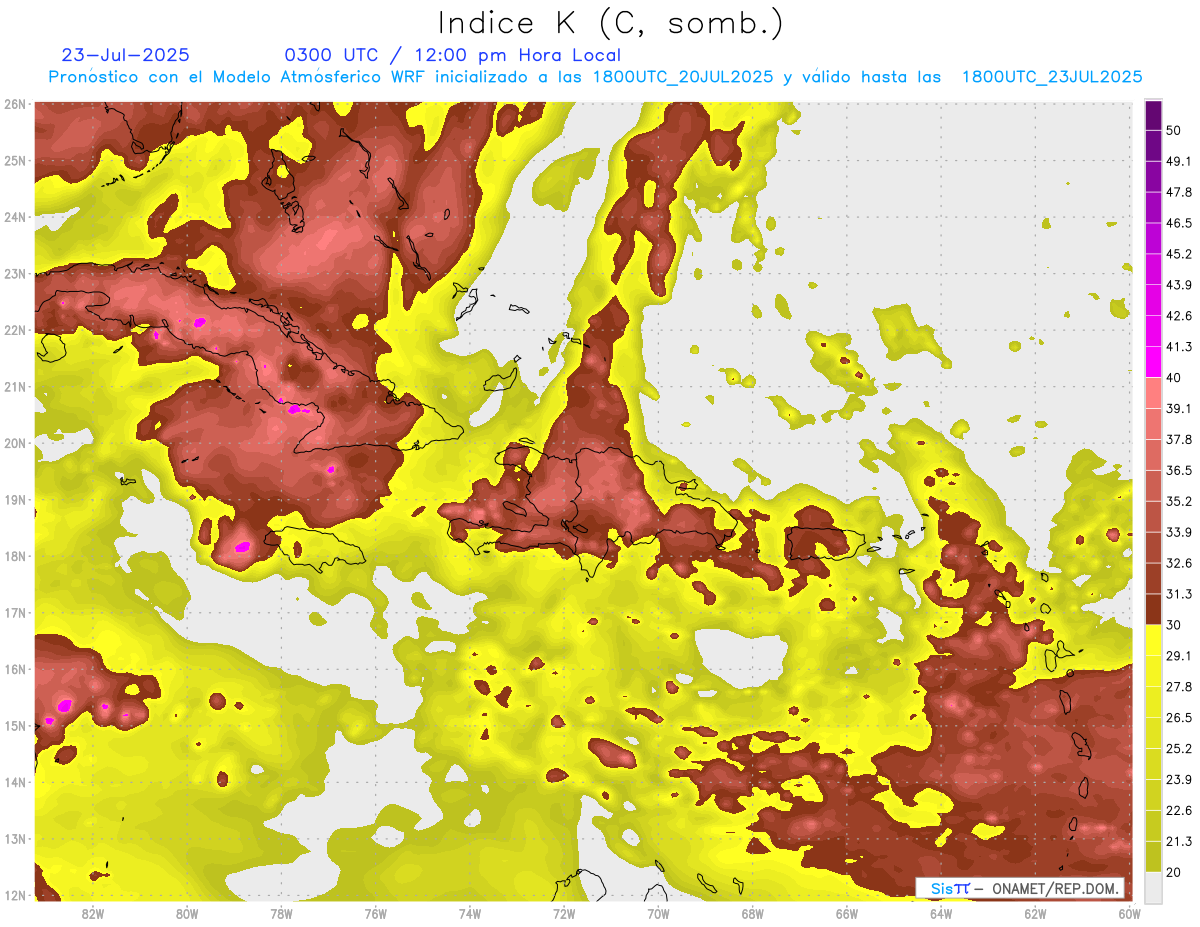Viewport: 1200px width, 927px height.
Task: Click the "82W" longitude label
Action: 93,914
